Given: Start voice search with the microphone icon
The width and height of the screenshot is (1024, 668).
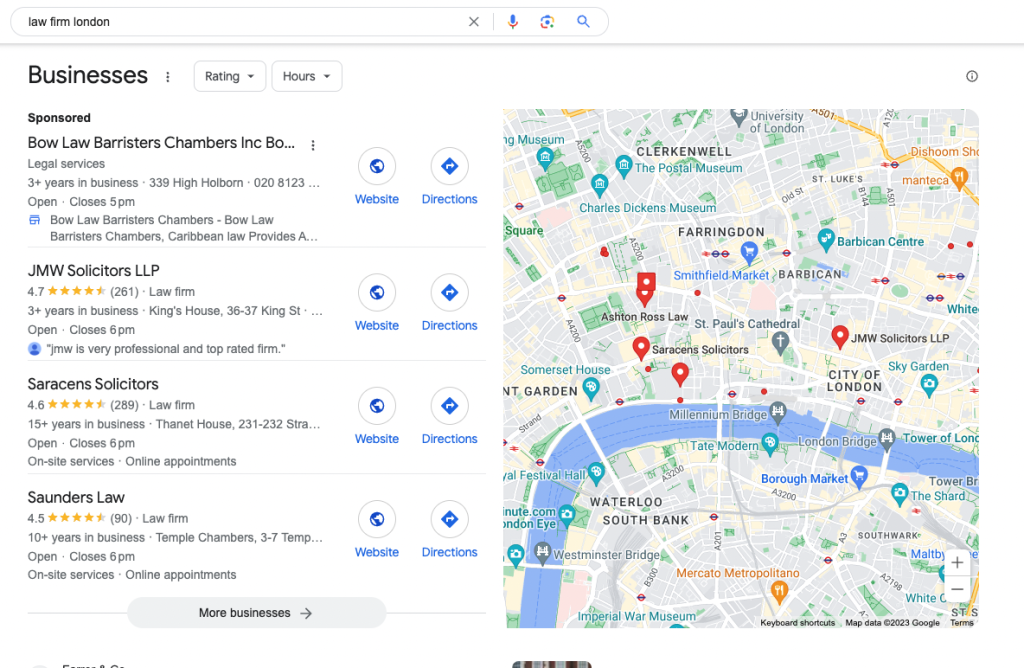Looking at the screenshot, I should tap(513, 22).
